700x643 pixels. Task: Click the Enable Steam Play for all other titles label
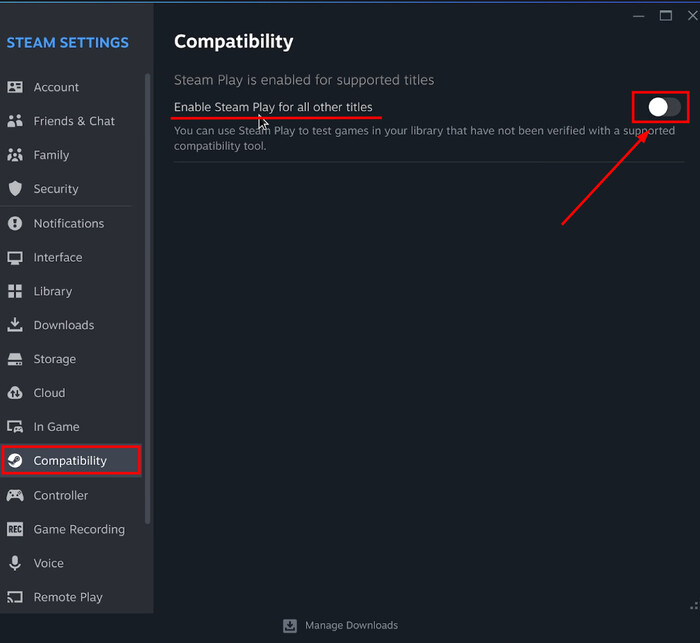click(273, 107)
